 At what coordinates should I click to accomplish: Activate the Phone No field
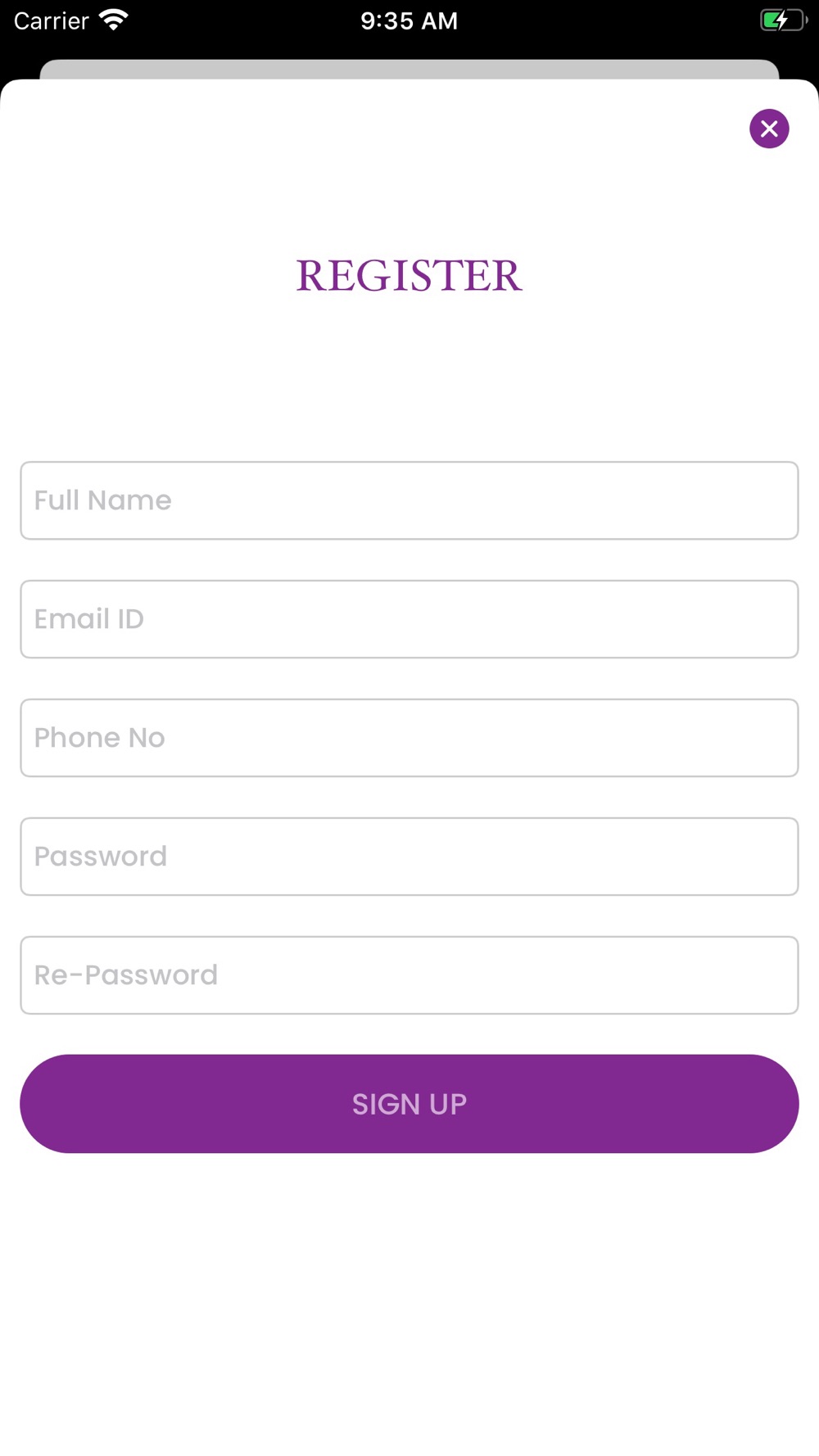(409, 738)
